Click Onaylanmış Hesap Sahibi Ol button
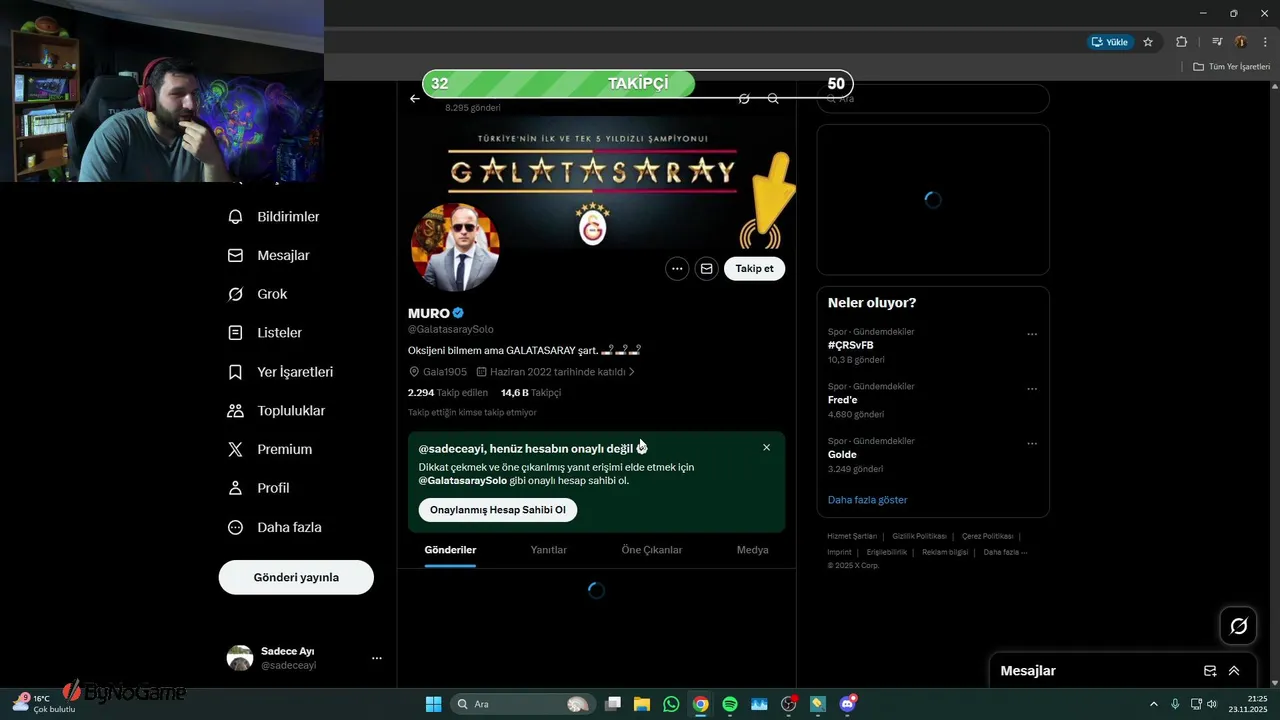Viewport: 1280px width, 720px height. pyautogui.click(x=498, y=510)
